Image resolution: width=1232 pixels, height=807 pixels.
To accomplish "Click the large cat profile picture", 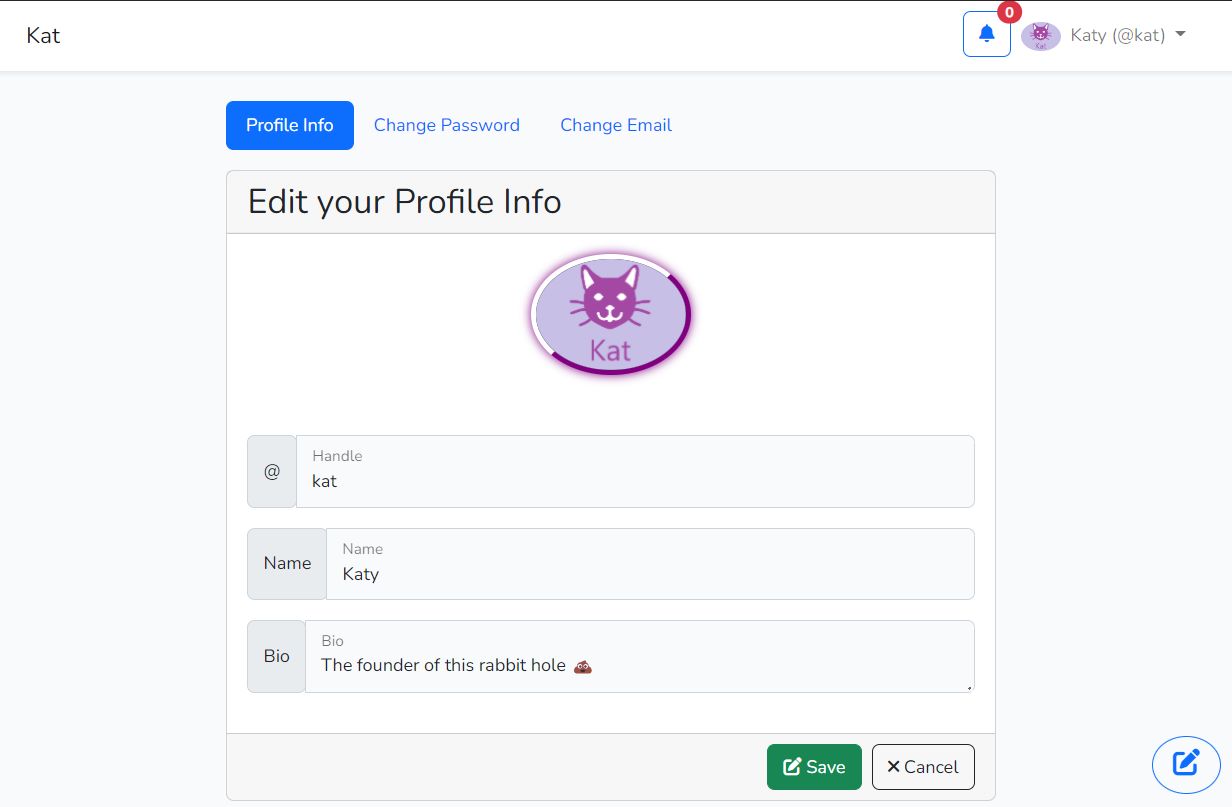I will [x=610, y=314].
